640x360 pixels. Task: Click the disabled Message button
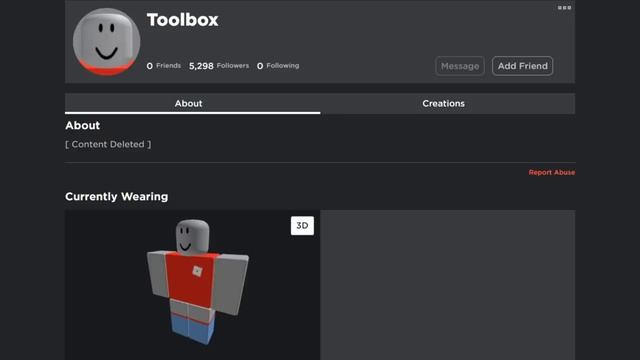[x=460, y=66]
